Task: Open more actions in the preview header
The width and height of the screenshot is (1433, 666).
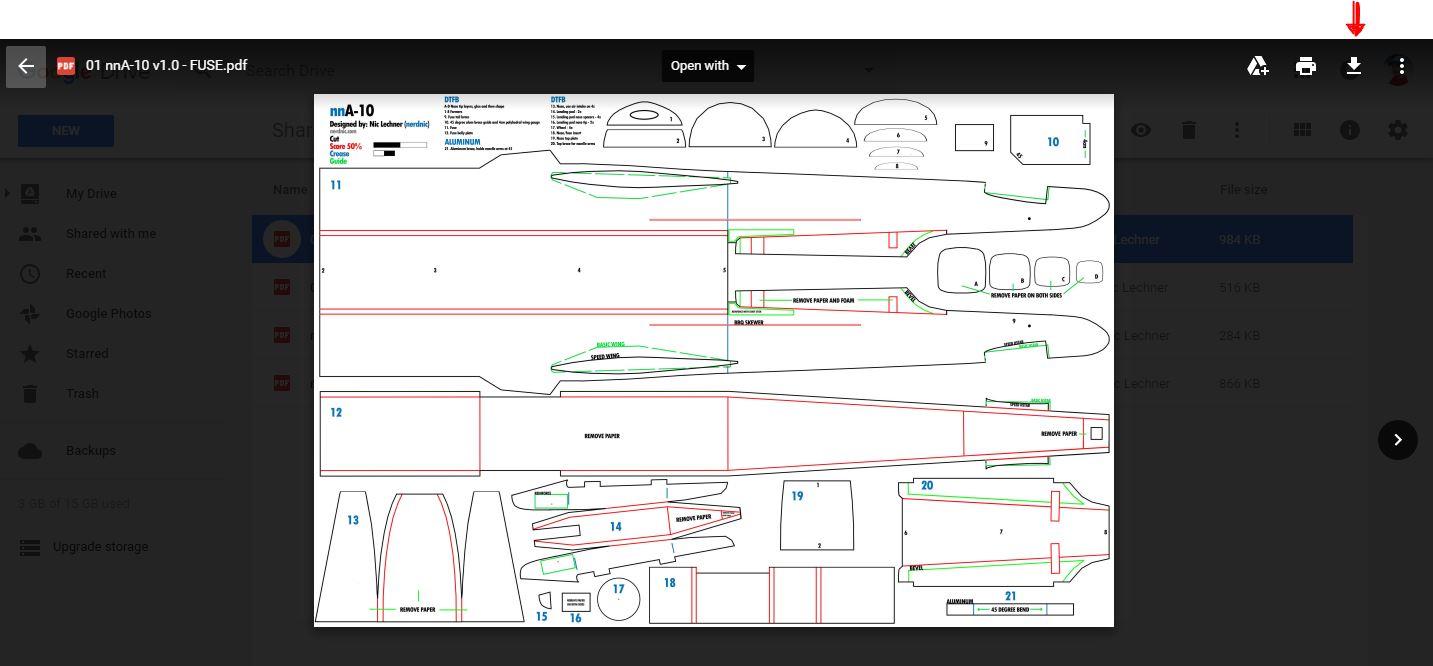Action: (x=1402, y=67)
